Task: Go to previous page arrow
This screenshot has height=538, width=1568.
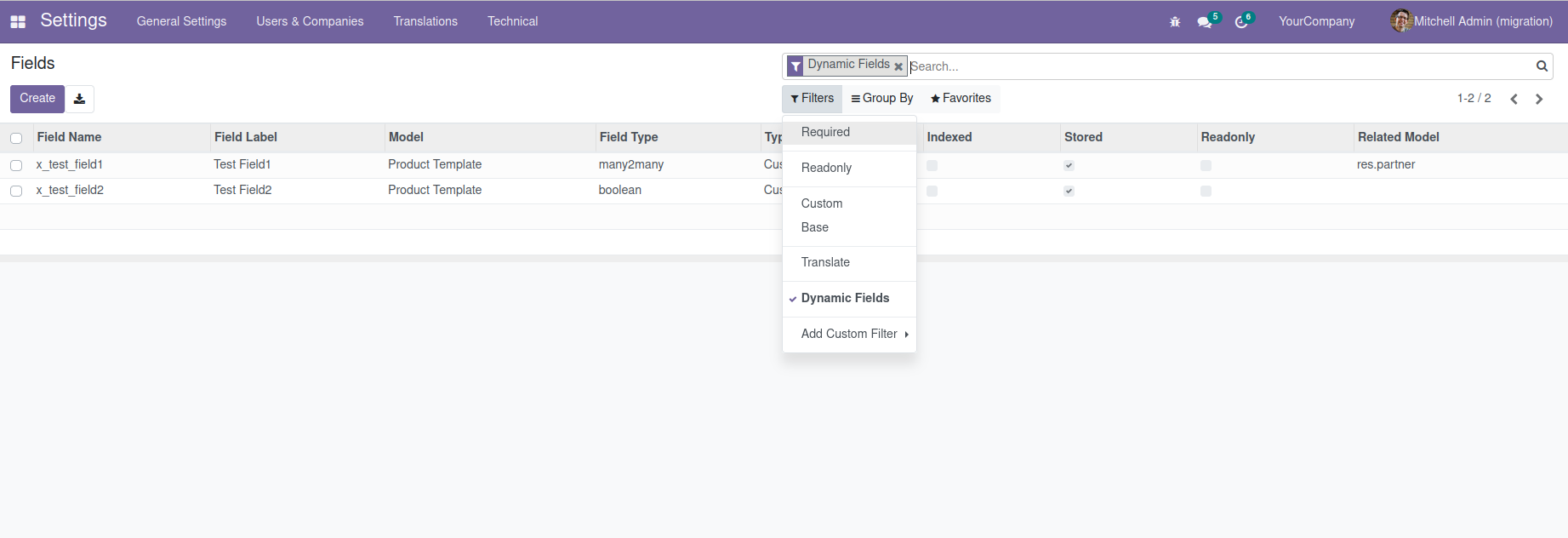Action: pyautogui.click(x=1514, y=99)
